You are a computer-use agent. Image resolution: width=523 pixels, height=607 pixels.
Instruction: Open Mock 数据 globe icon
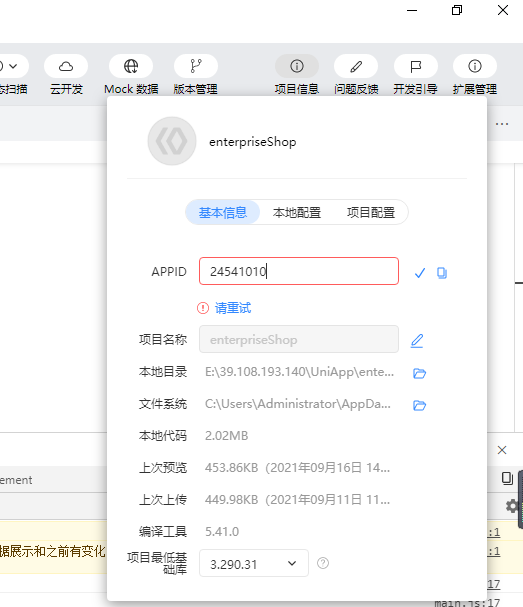131,66
